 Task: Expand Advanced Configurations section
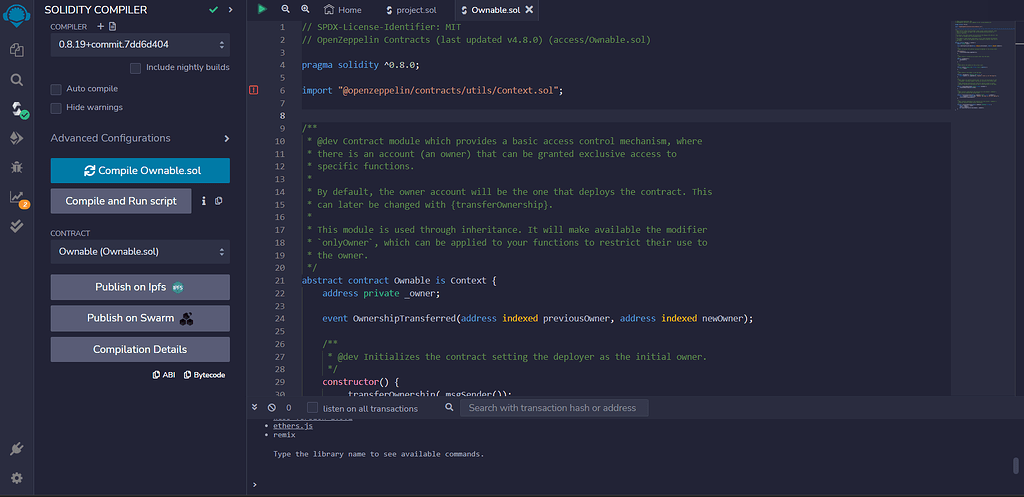tap(140, 138)
